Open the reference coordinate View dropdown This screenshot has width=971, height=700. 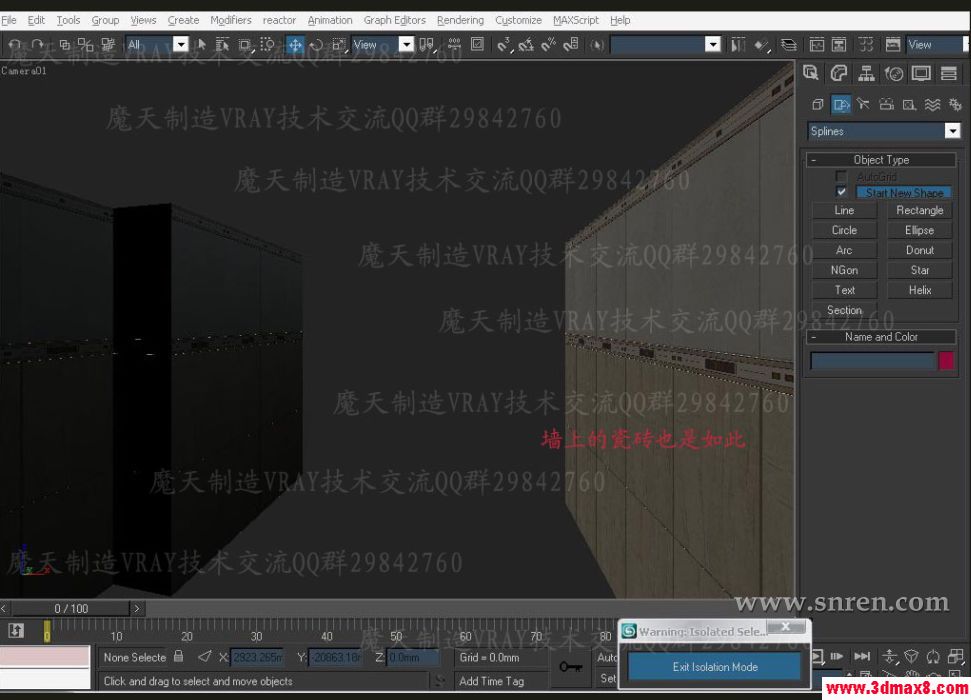click(x=406, y=44)
